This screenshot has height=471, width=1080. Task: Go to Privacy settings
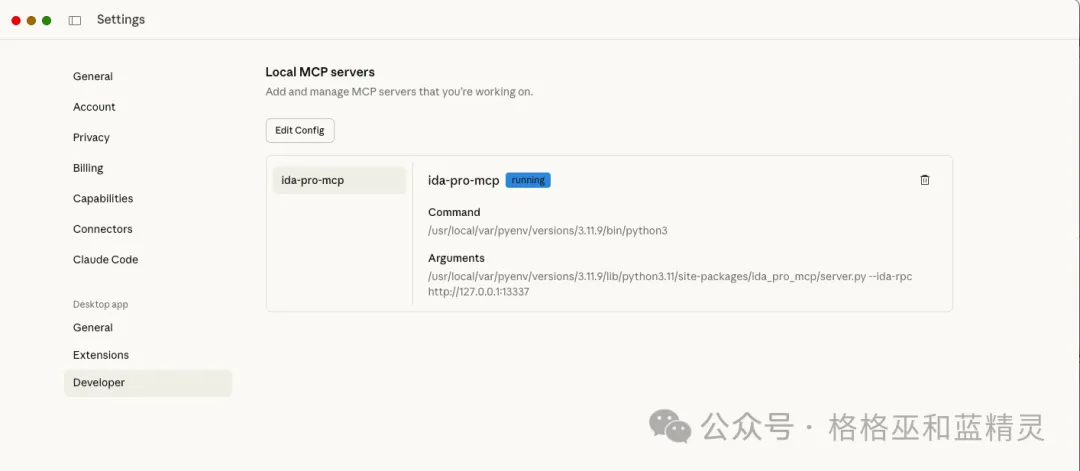tap(91, 137)
